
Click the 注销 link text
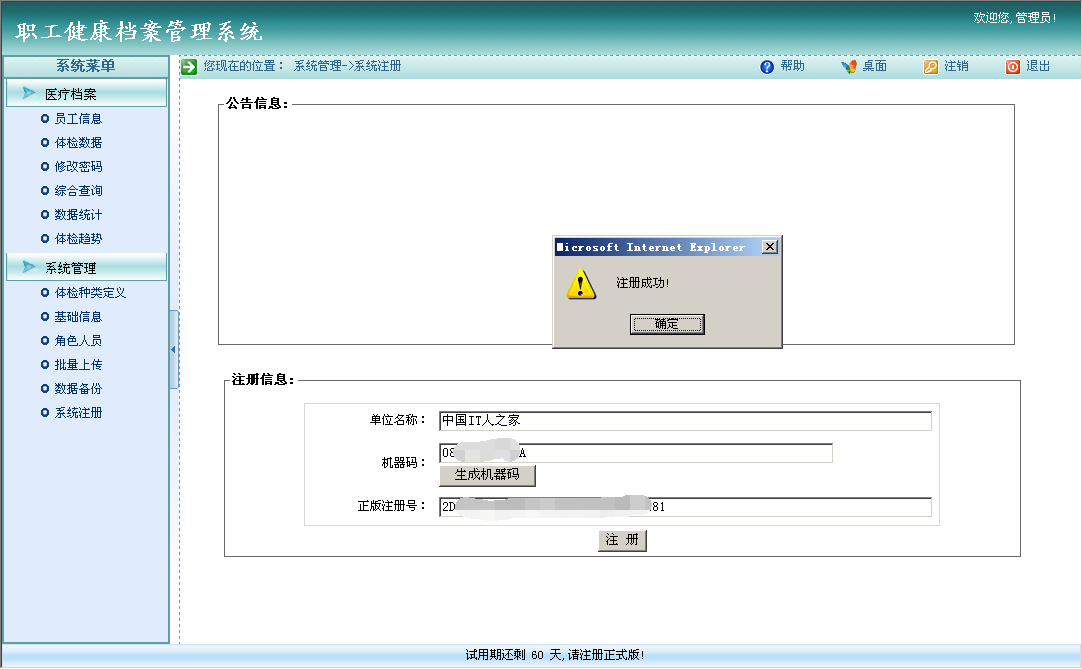click(956, 66)
